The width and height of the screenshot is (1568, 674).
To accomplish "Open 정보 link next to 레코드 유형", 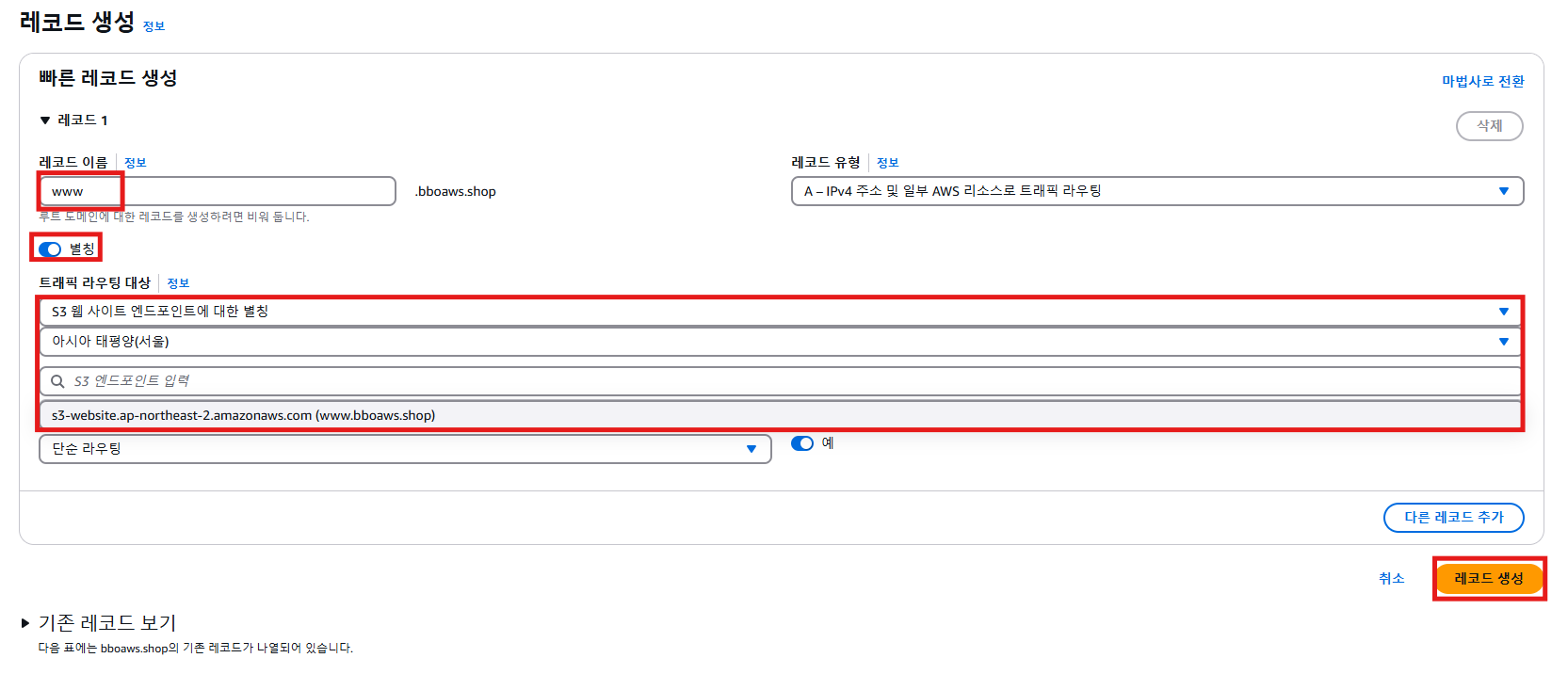I will coord(888,163).
